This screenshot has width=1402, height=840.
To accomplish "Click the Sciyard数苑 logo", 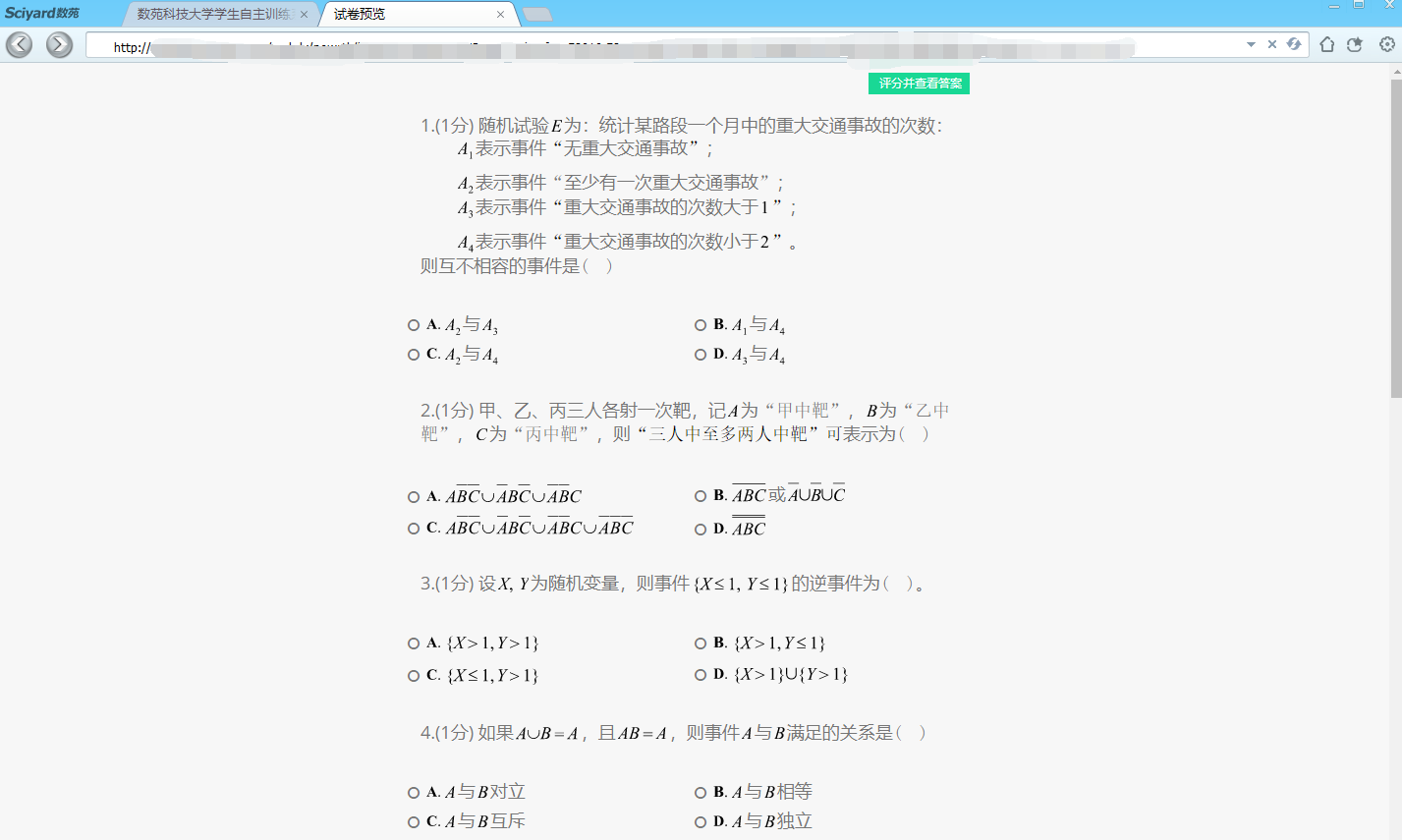I will (41, 13).
